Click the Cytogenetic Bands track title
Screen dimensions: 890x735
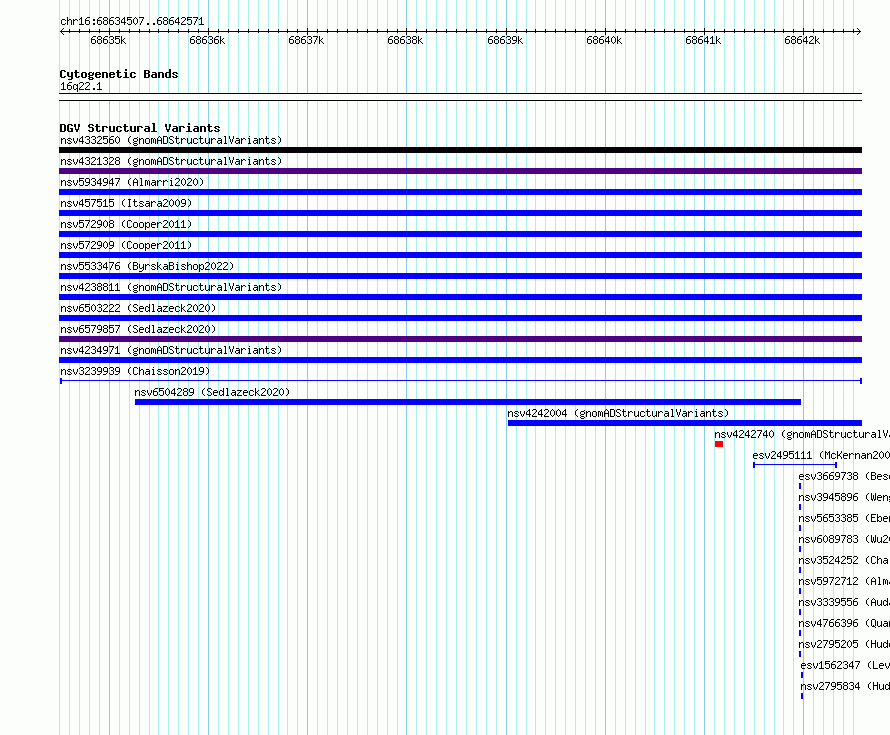click(119, 74)
